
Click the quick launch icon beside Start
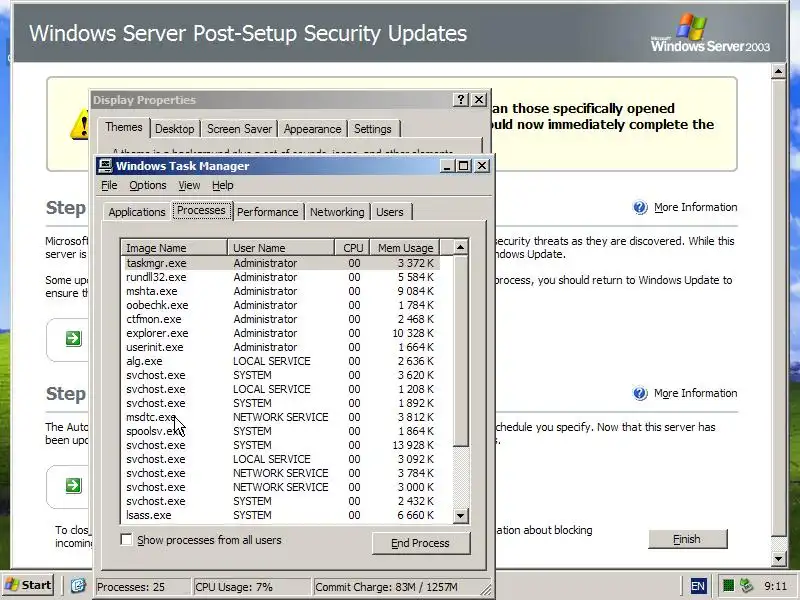[78, 585]
